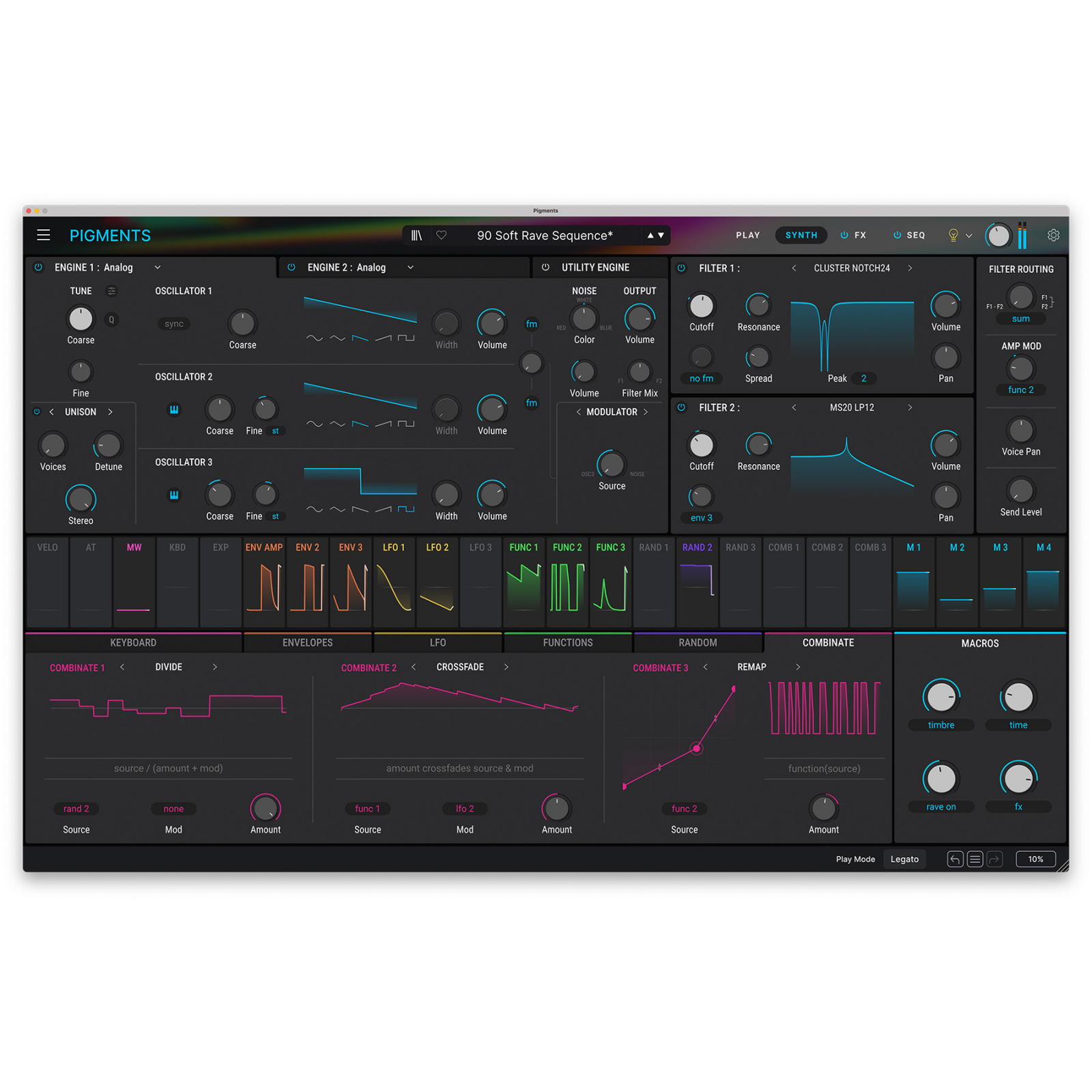
Task: Click the redo arrow in bottom bar
Action: point(994,859)
